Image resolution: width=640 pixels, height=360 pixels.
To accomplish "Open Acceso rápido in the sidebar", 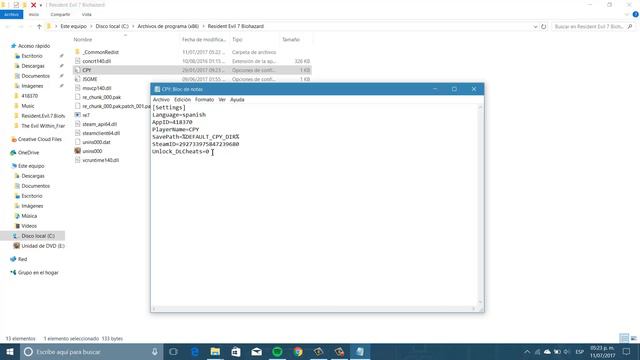I will pyautogui.click(x=34, y=46).
